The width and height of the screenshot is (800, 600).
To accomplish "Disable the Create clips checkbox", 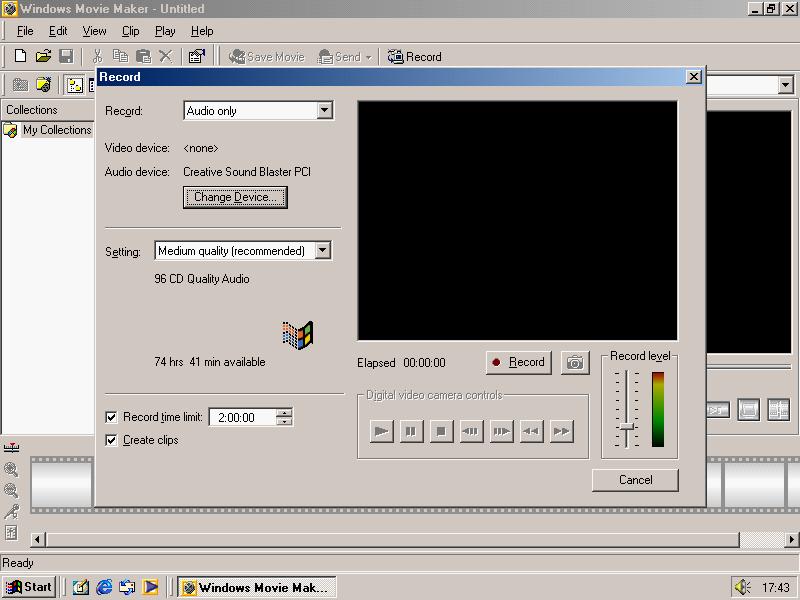I will [x=112, y=440].
